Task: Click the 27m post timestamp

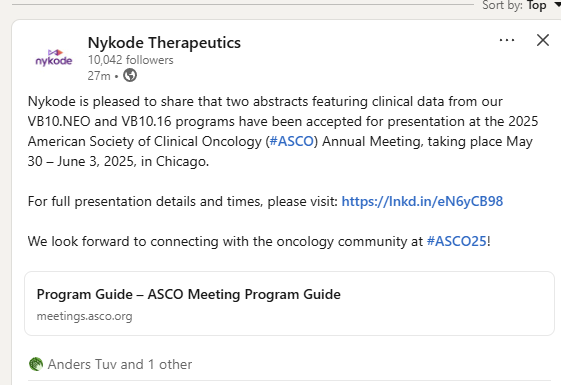Action: pos(99,76)
